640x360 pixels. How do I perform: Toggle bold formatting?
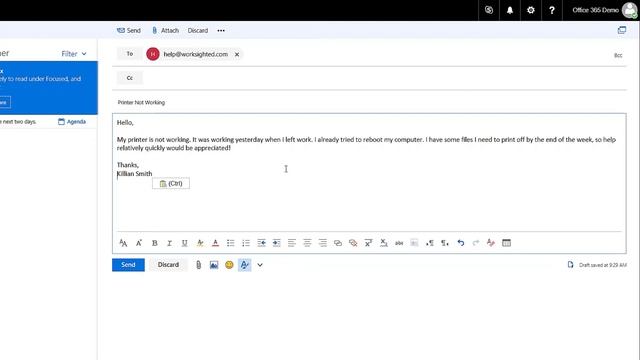coord(154,243)
